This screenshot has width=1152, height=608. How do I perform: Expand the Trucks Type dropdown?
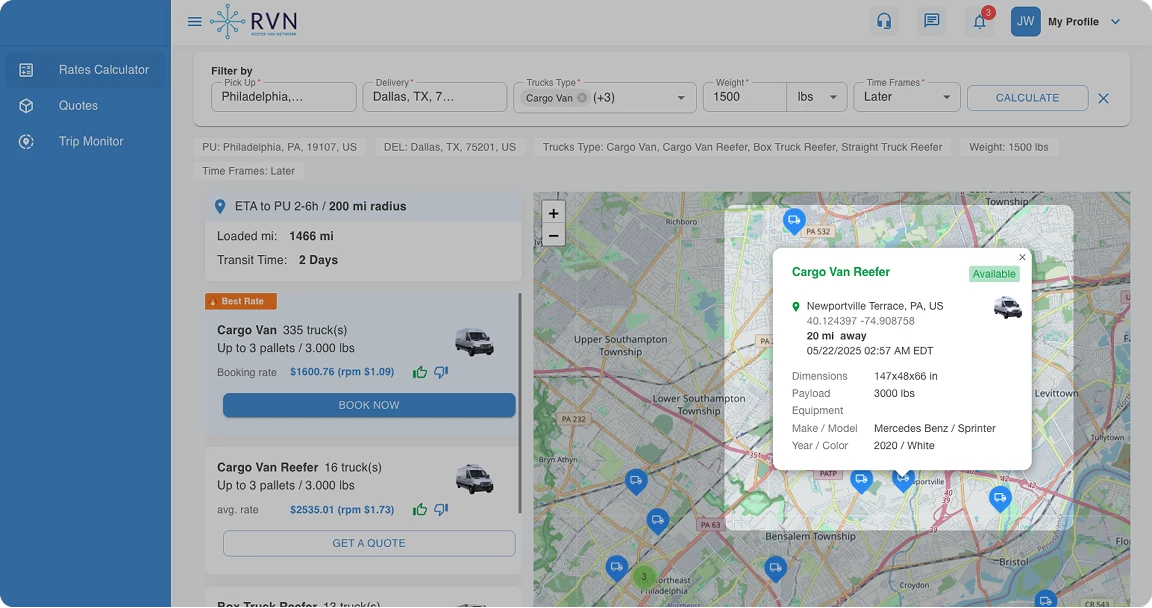680,98
